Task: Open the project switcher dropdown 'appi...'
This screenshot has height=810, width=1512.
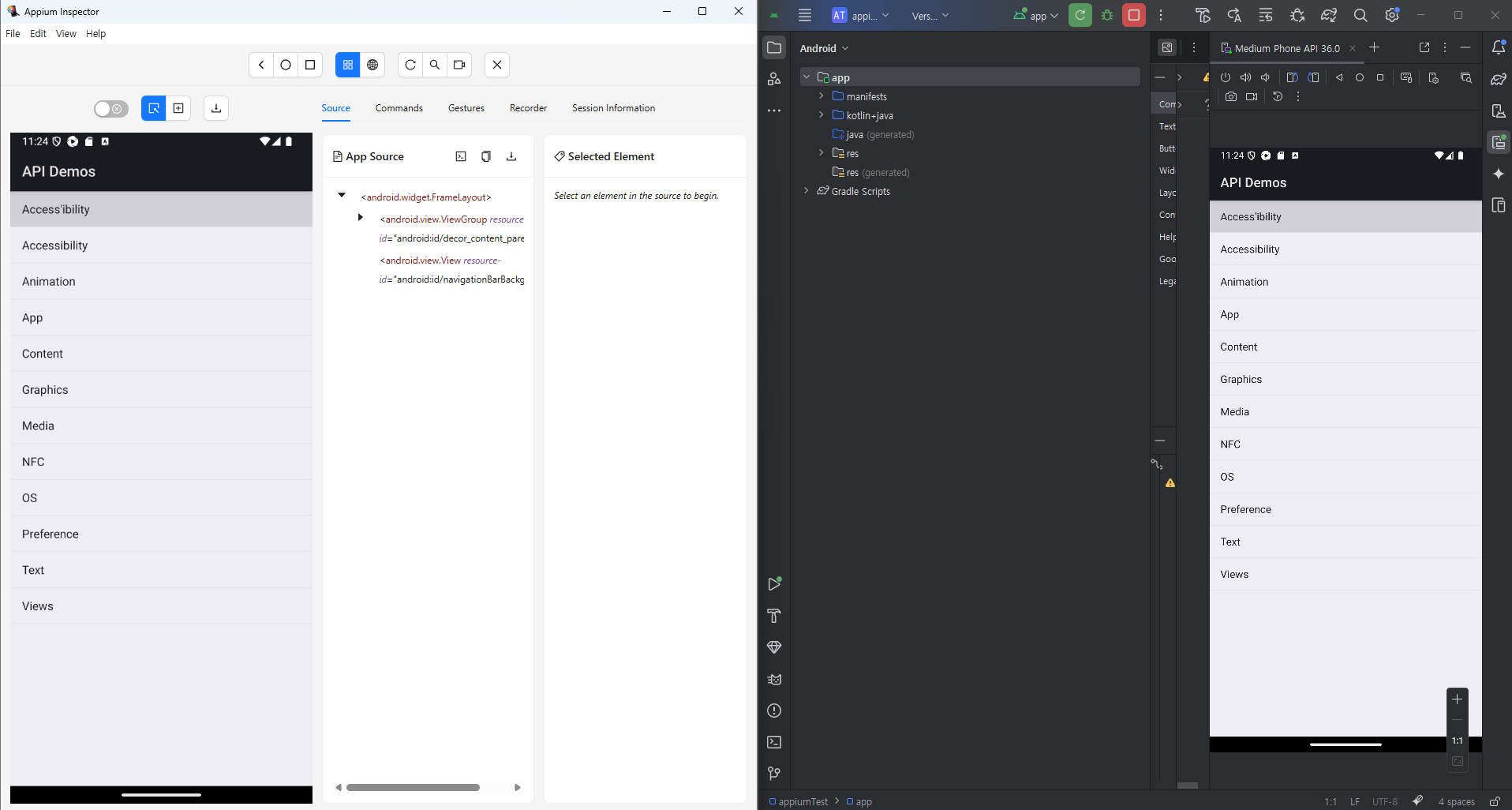Action: [x=861, y=15]
